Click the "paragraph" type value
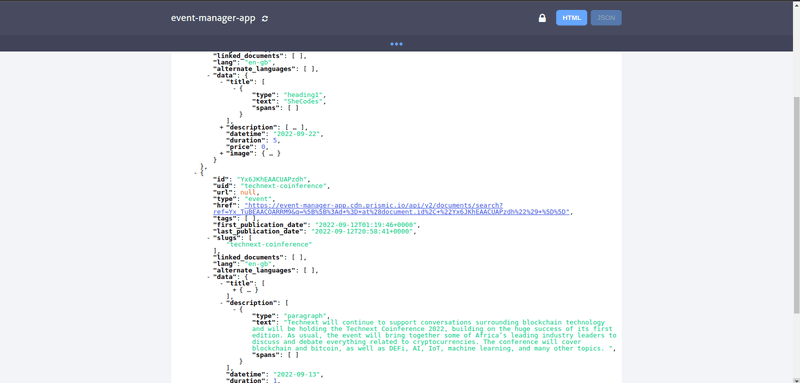Screen dimensions: 800x383 [x=306, y=316]
